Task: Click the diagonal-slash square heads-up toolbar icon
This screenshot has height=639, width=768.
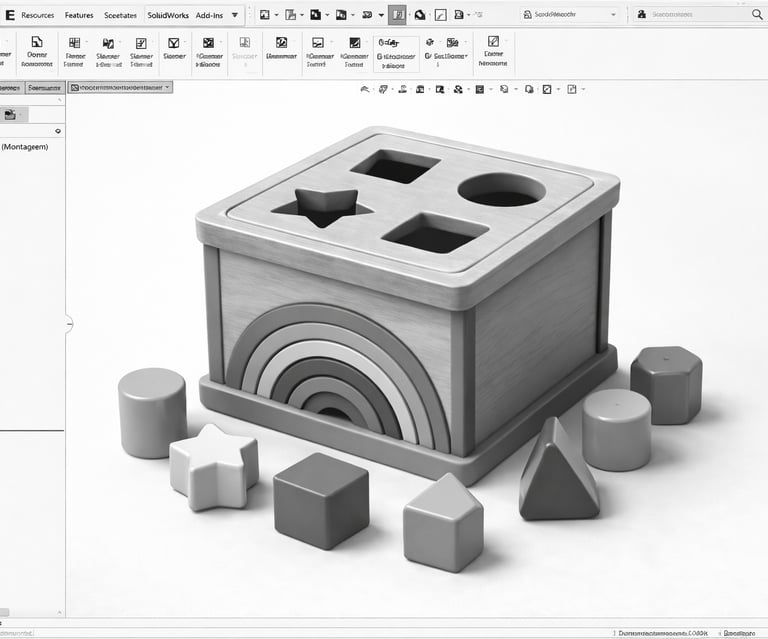Action: (547, 89)
